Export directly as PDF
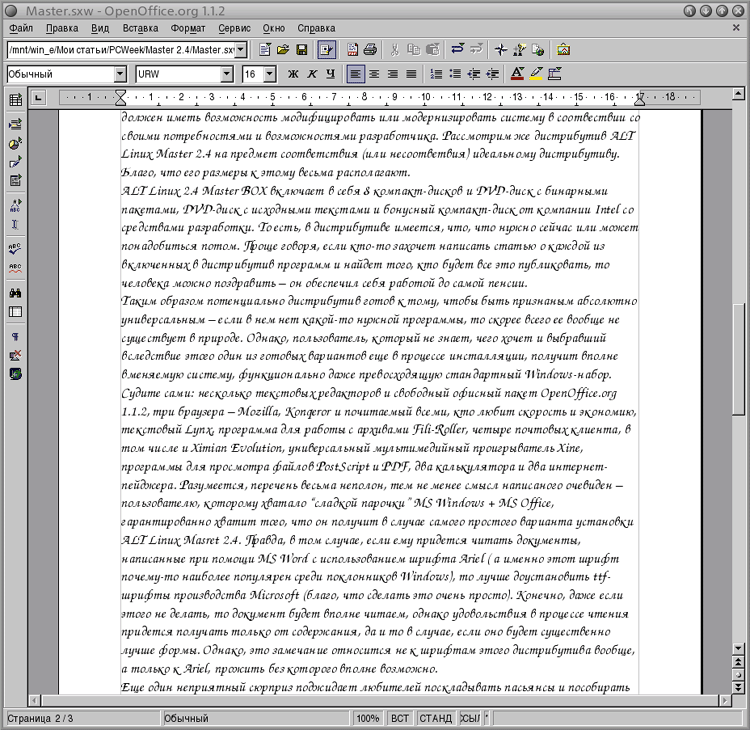Image resolution: width=750 pixels, height=730 pixels. point(353,49)
